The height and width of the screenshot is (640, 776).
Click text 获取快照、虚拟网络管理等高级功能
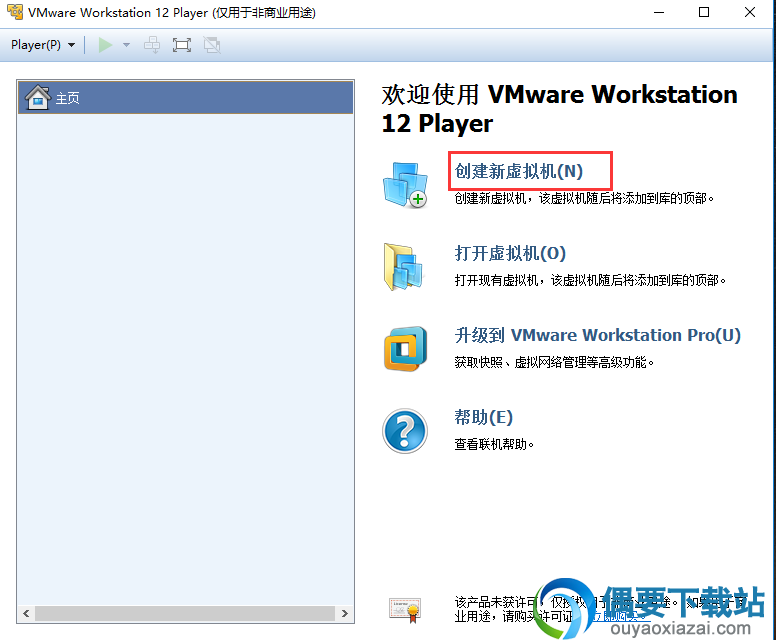click(554, 362)
